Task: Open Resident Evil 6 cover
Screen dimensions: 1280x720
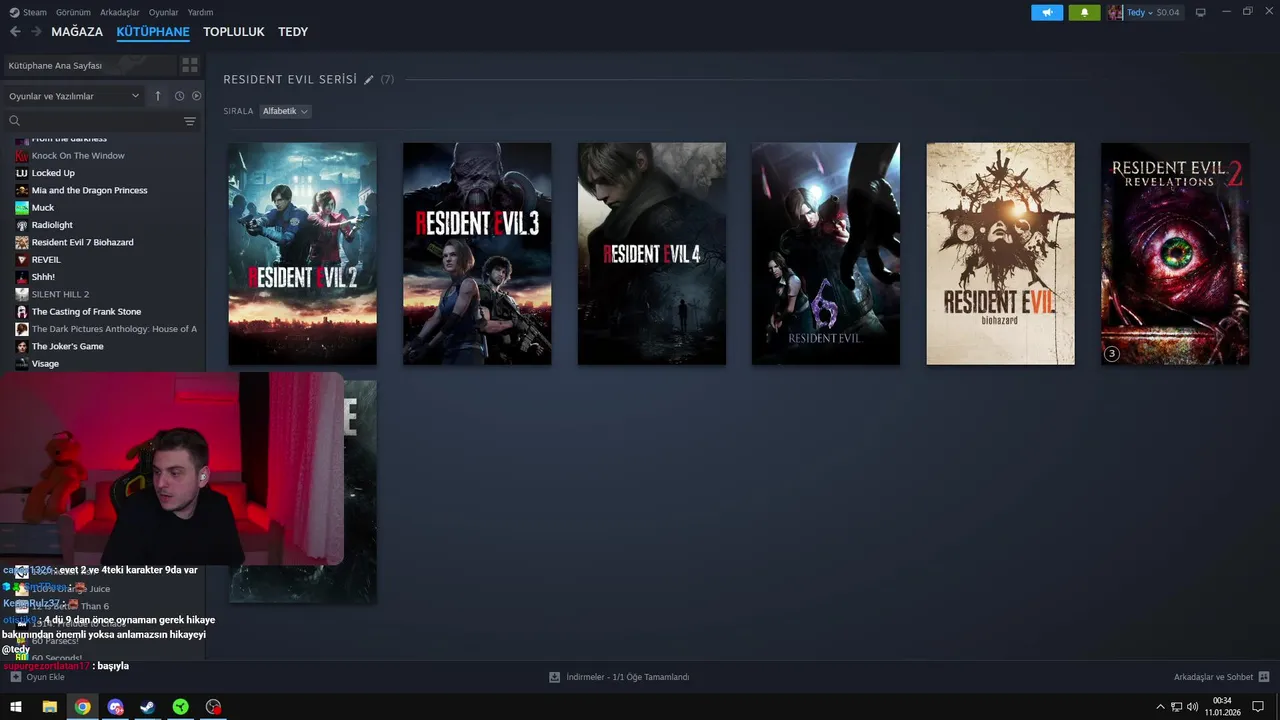Action: [826, 254]
